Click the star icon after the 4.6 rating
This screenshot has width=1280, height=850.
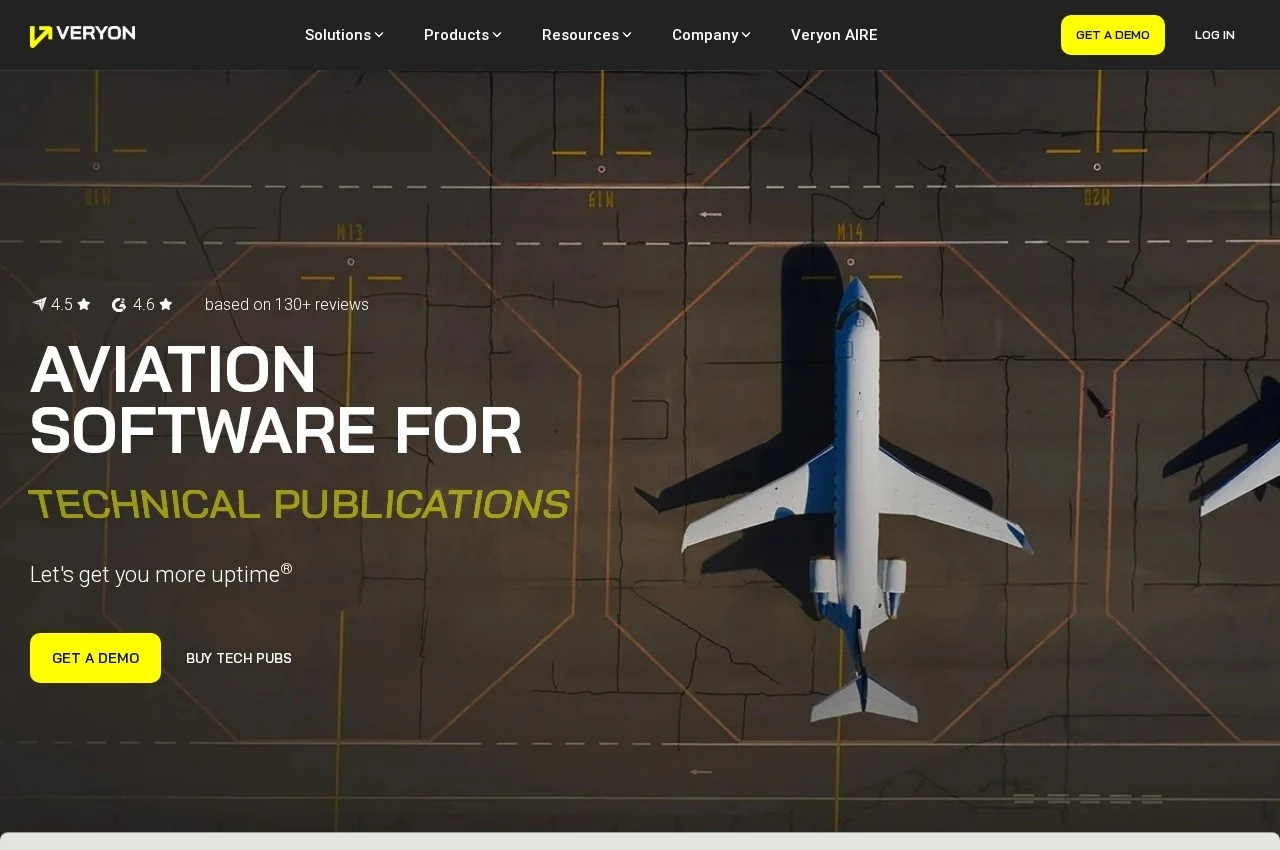pos(166,304)
